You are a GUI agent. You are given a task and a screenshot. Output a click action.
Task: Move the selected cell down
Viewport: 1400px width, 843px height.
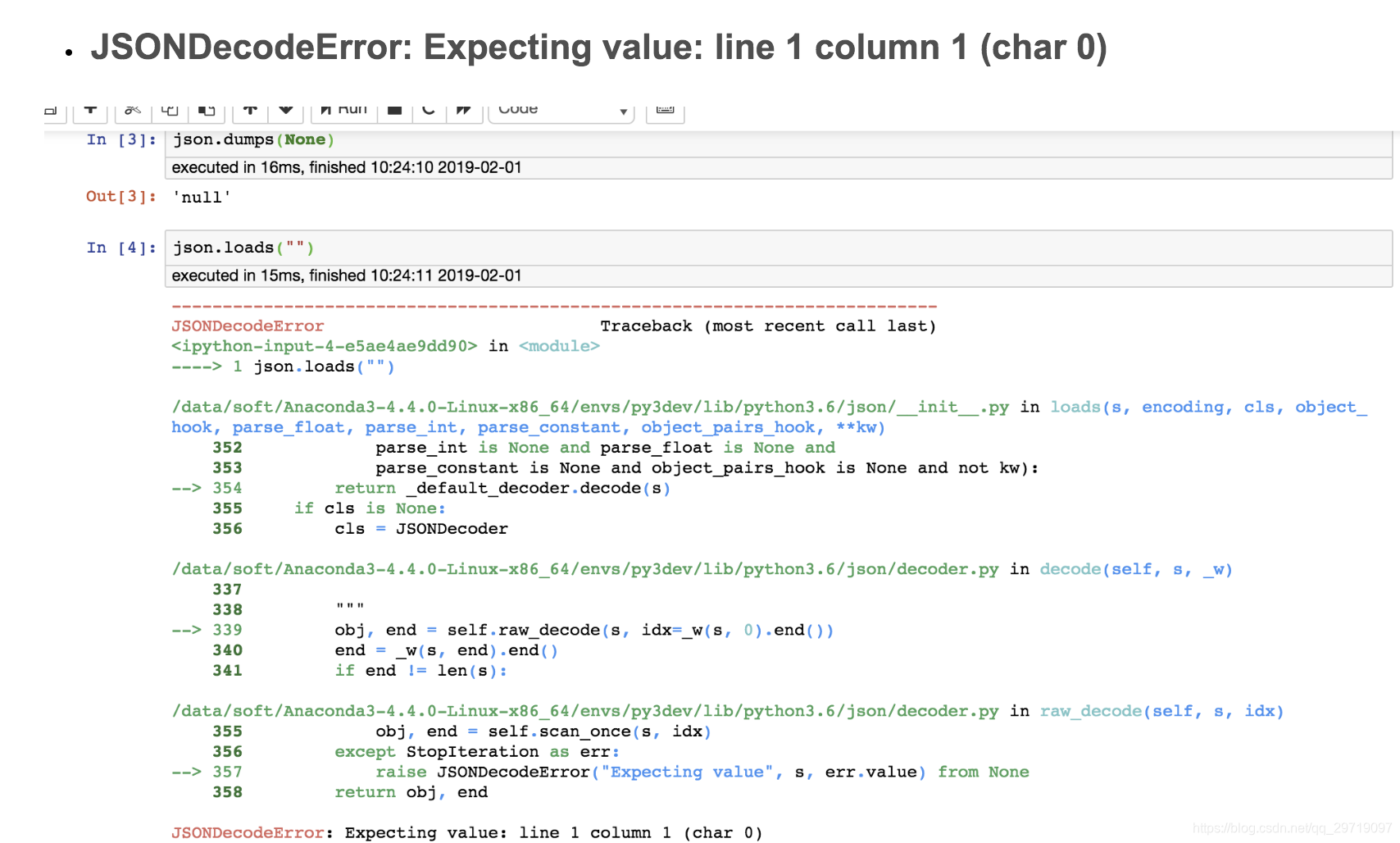[285, 111]
